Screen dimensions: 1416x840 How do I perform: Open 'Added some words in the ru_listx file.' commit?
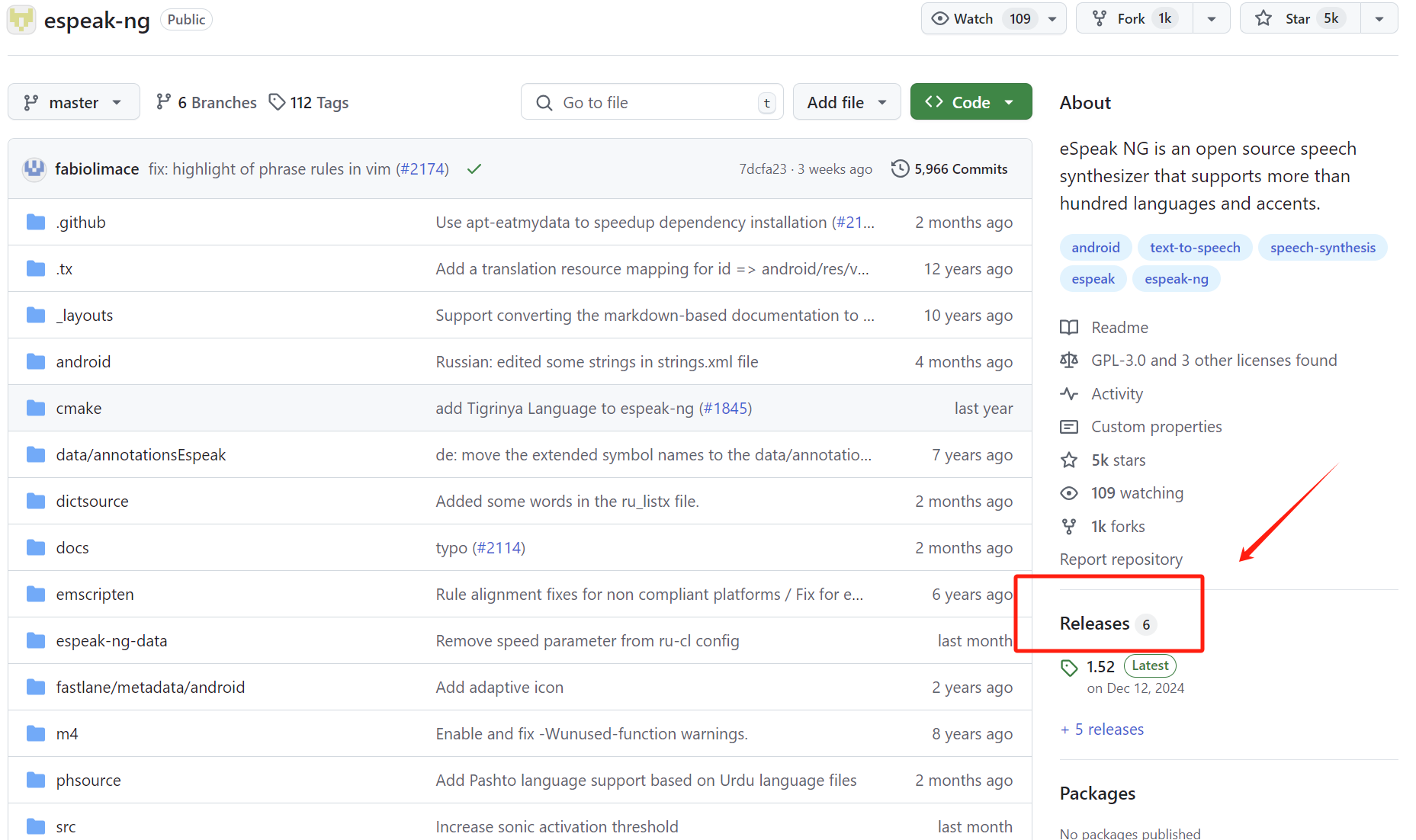click(x=567, y=501)
